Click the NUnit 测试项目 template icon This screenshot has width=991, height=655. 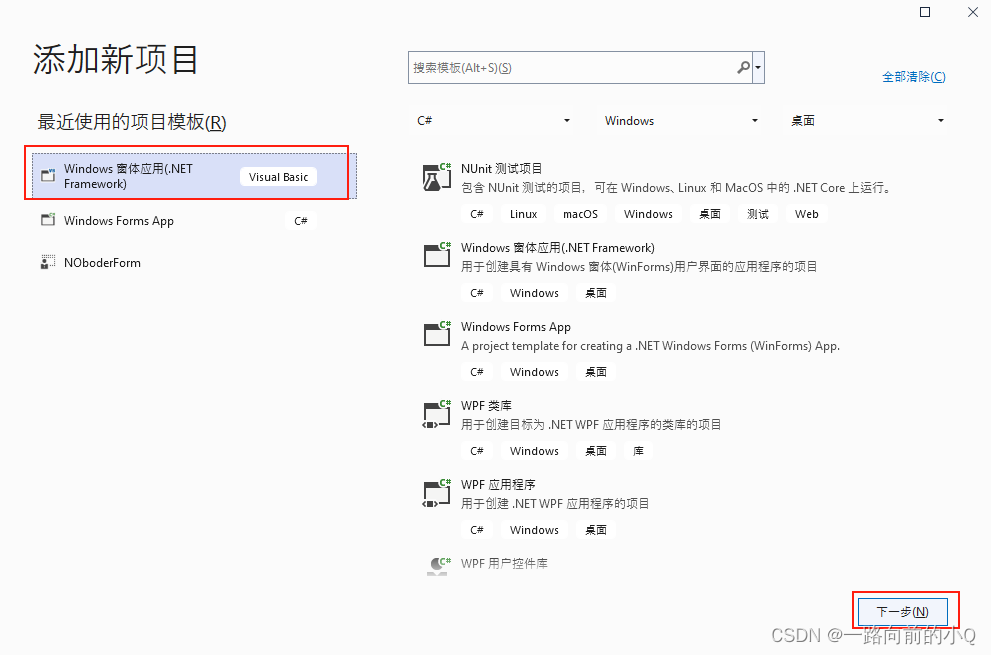(437, 177)
